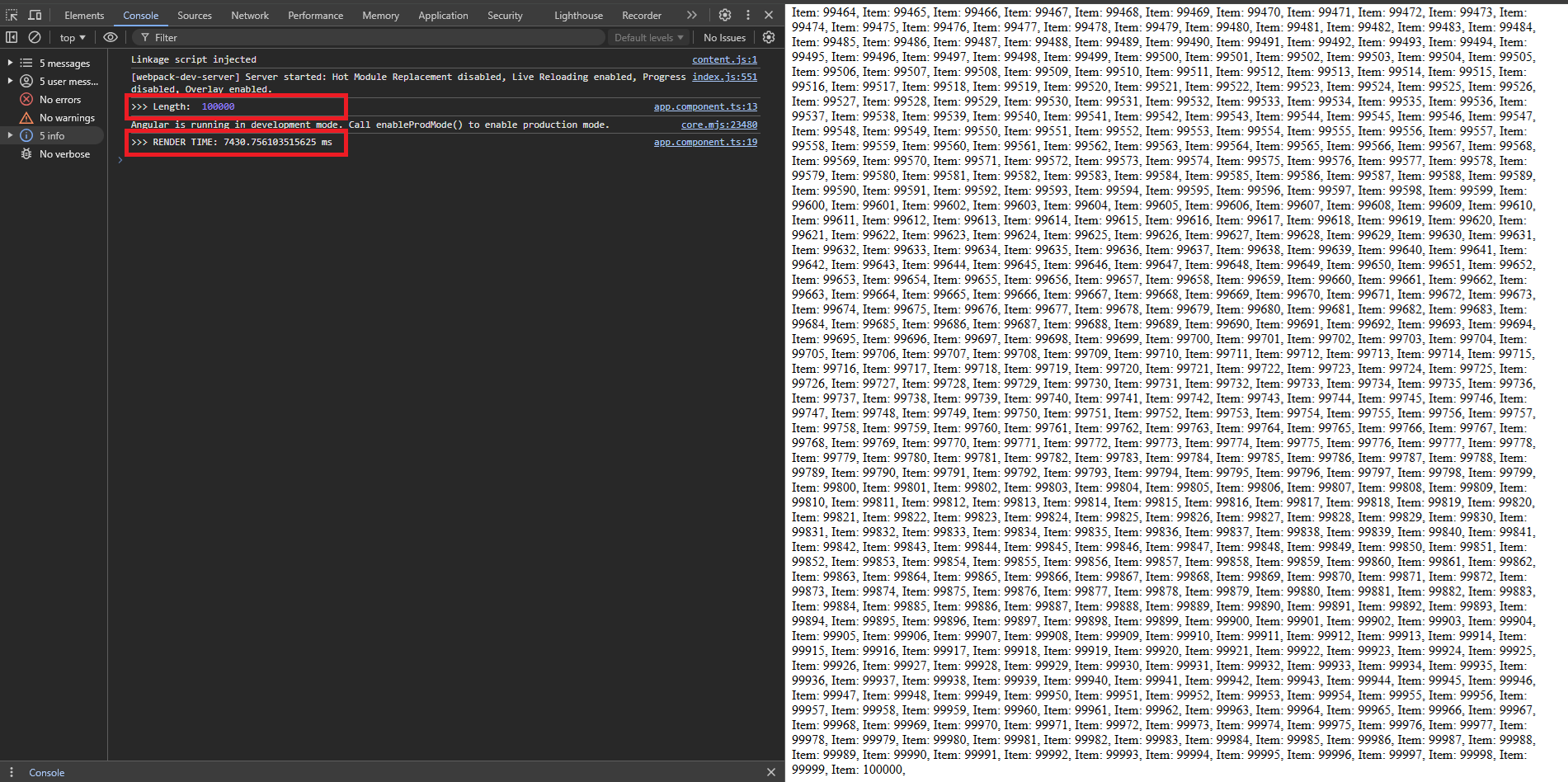The image size is (1568, 782).
Task: Open the drawer three-dot menu icon
Action: click(x=12, y=772)
